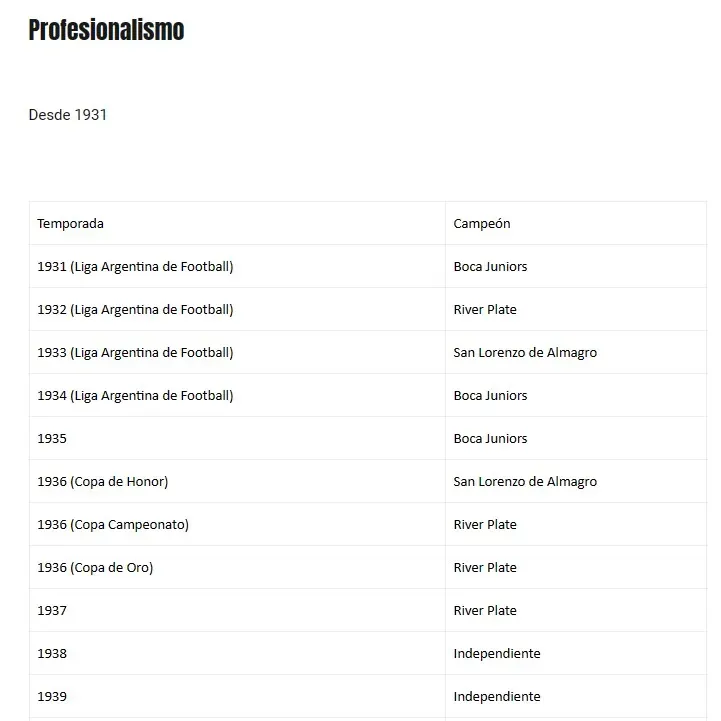
Task: Click the 1939 season cell
Action: (52, 697)
